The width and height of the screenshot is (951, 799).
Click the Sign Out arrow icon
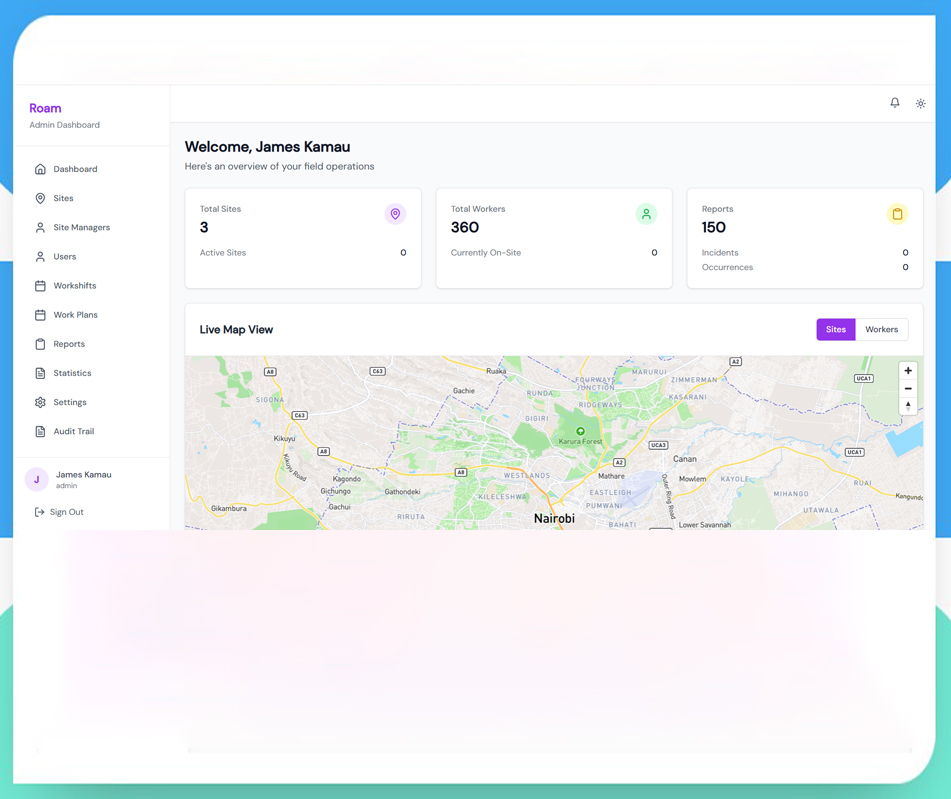tap(39, 511)
